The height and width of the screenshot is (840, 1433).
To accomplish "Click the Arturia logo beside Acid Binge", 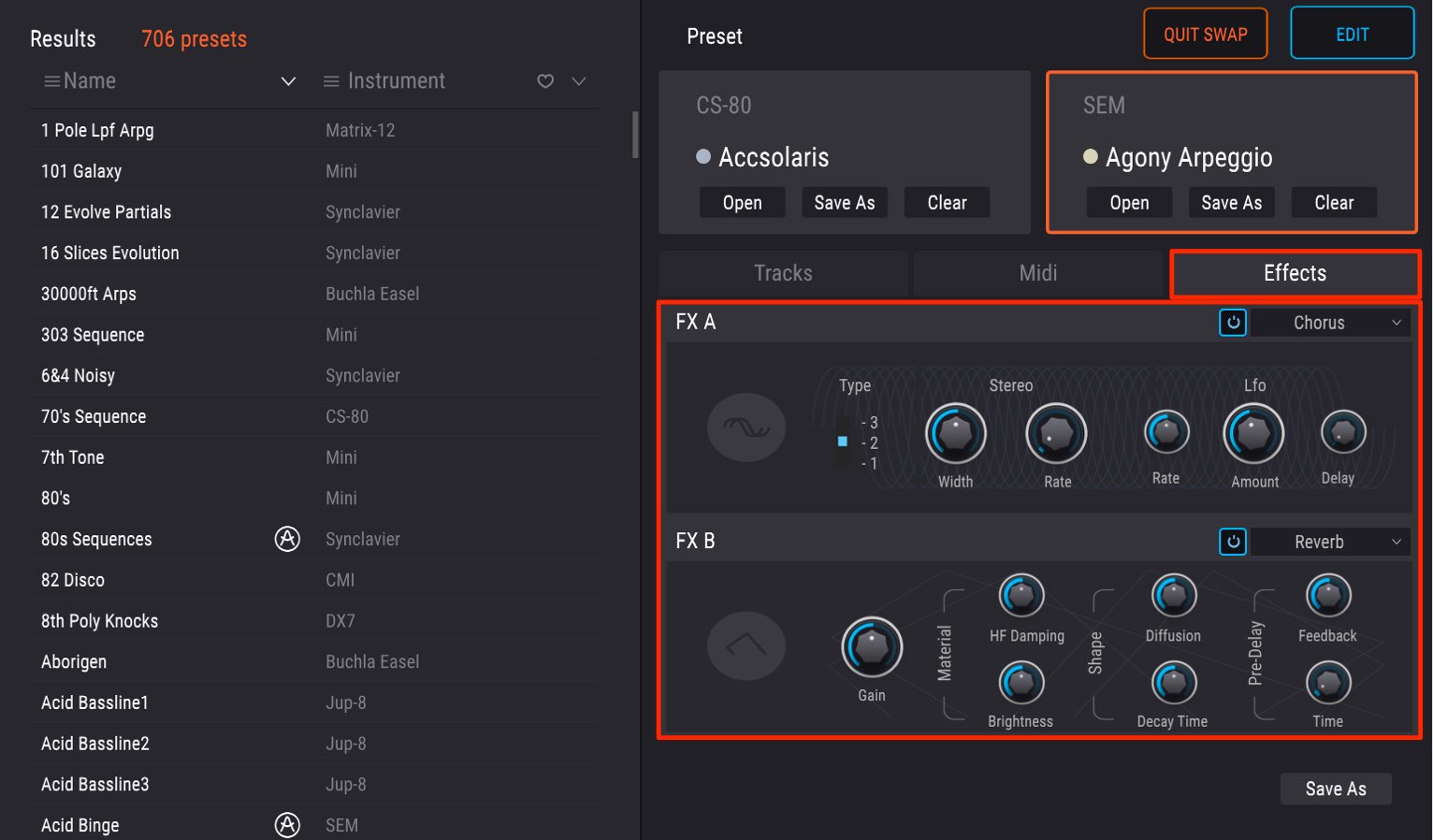I will click(x=287, y=825).
